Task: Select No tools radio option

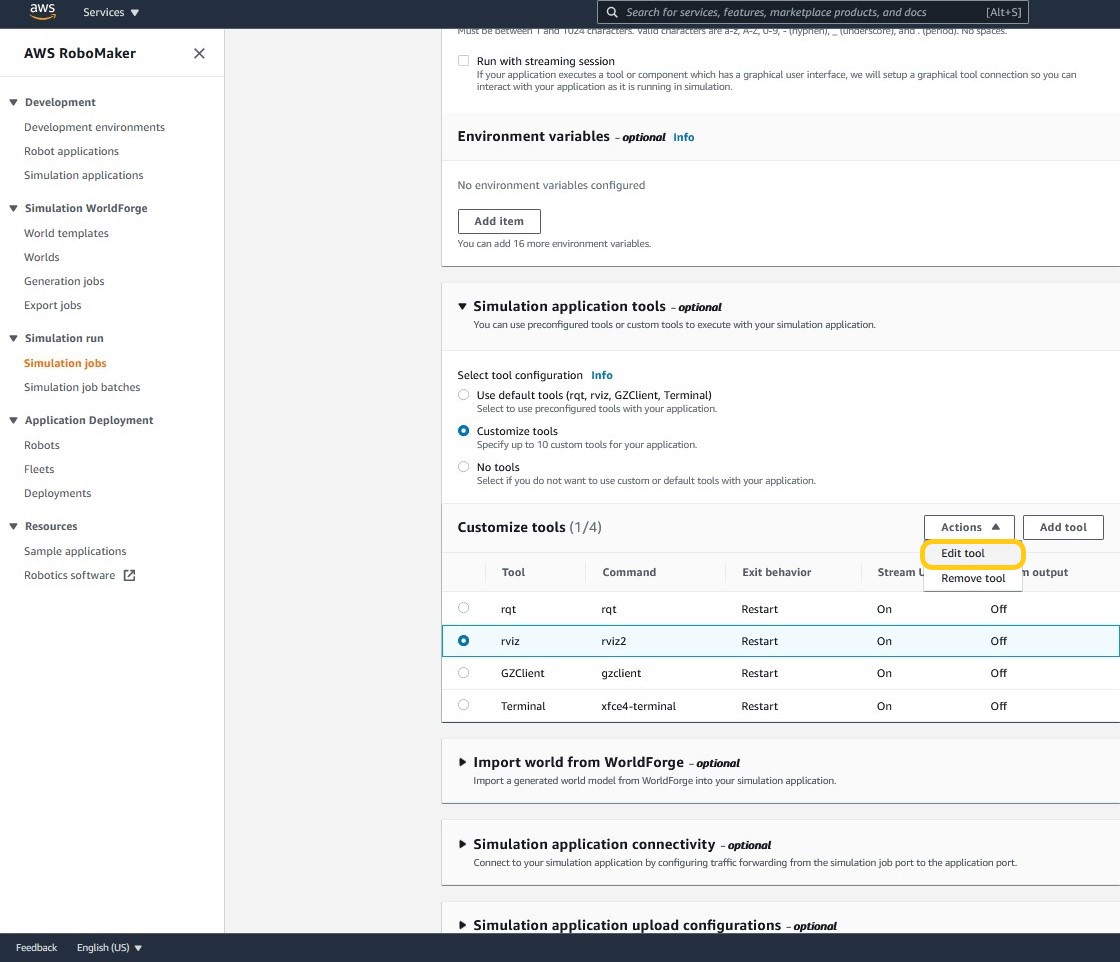Action: (x=464, y=466)
